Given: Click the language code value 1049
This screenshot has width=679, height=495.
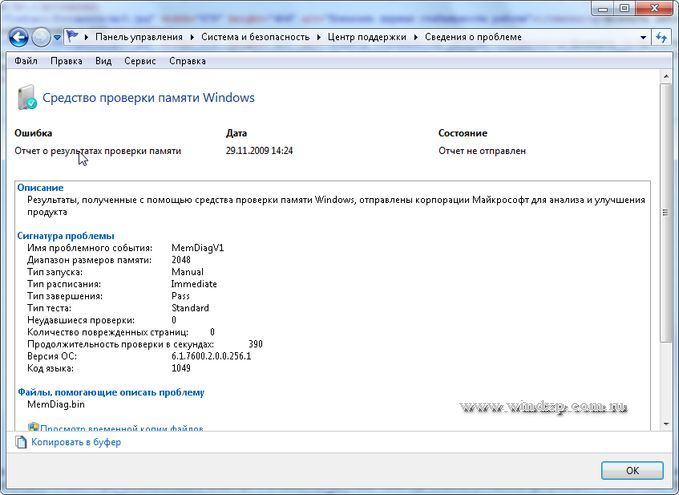Looking at the screenshot, I should tap(181, 368).
